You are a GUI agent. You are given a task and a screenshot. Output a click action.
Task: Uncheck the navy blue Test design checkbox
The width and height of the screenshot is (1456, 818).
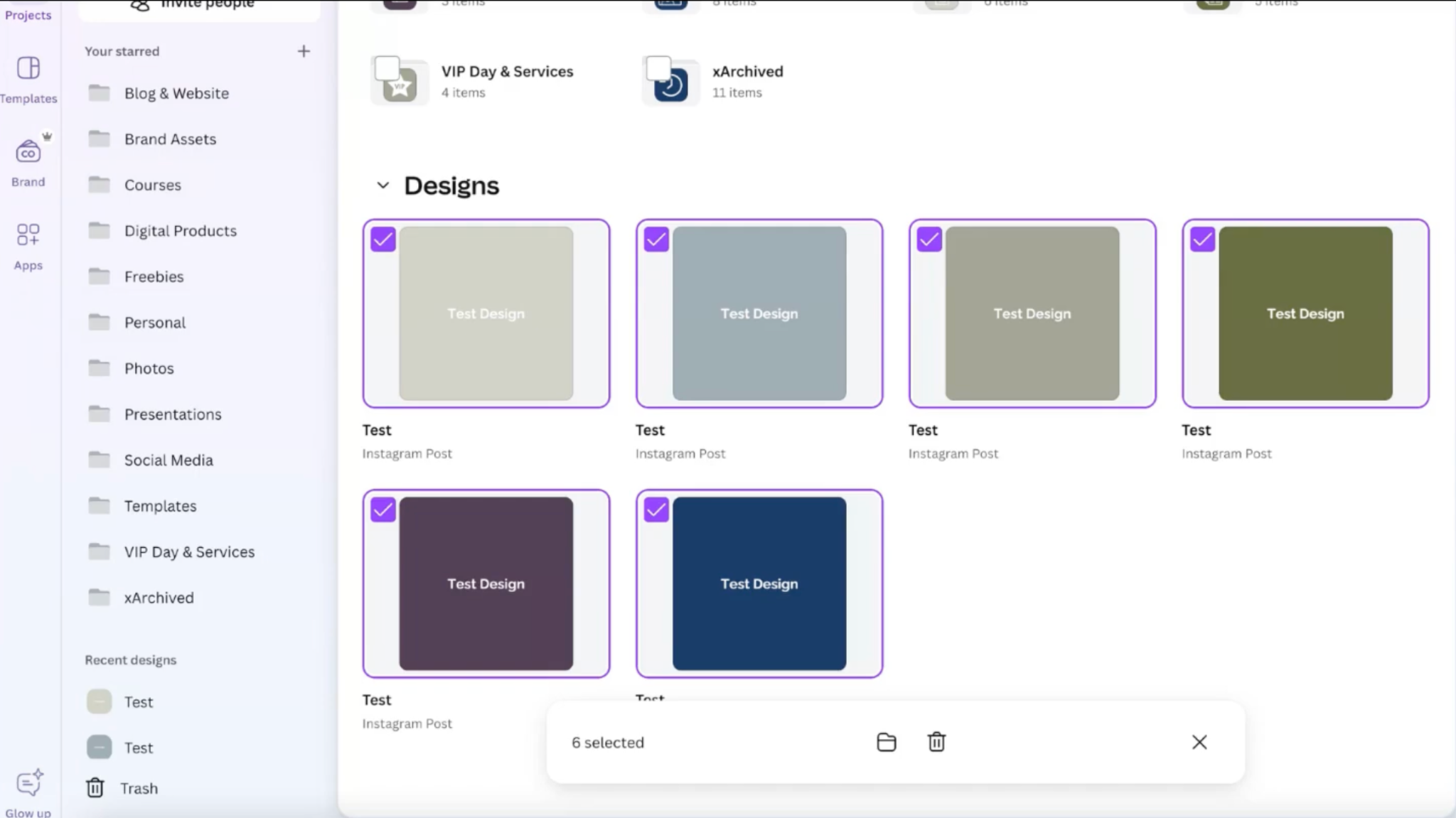point(656,510)
